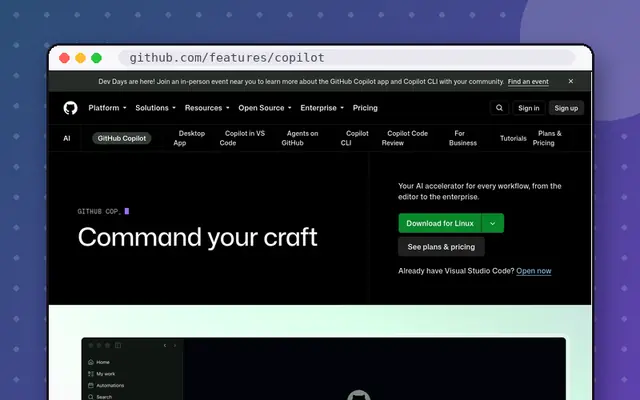Click the Command your craft heading

pos(198,238)
